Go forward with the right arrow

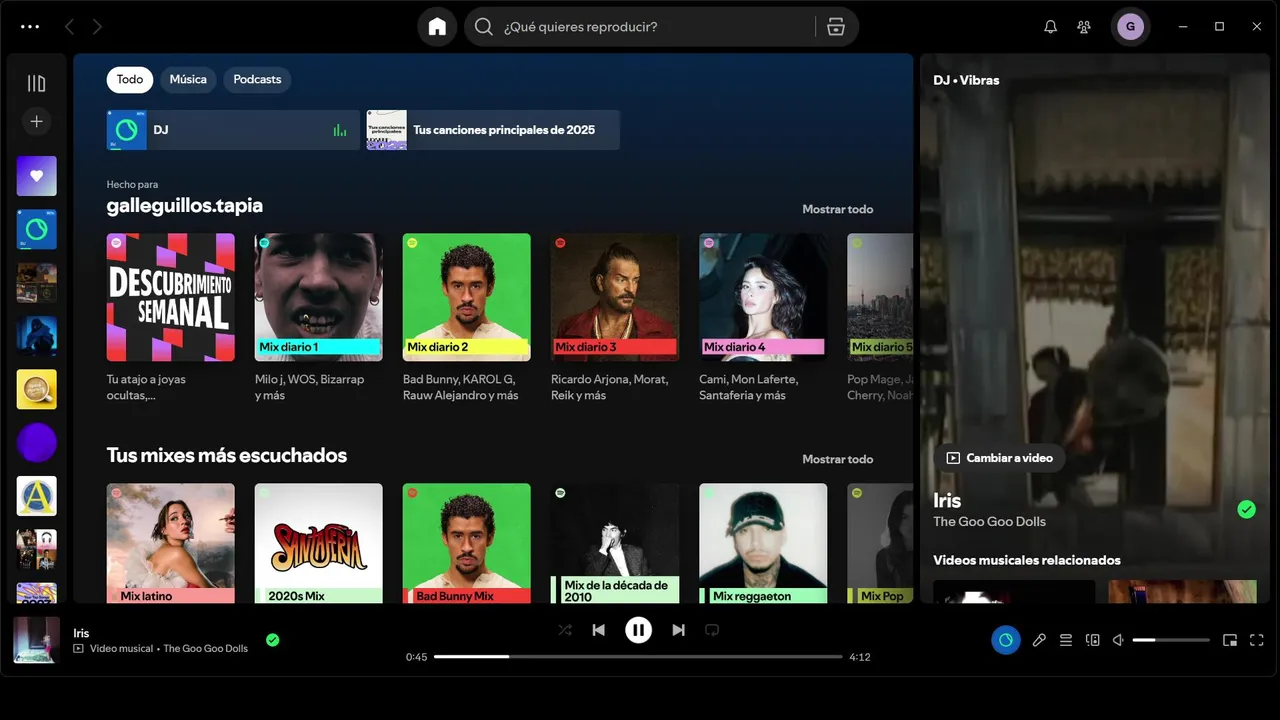pyautogui.click(x=97, y=27)
